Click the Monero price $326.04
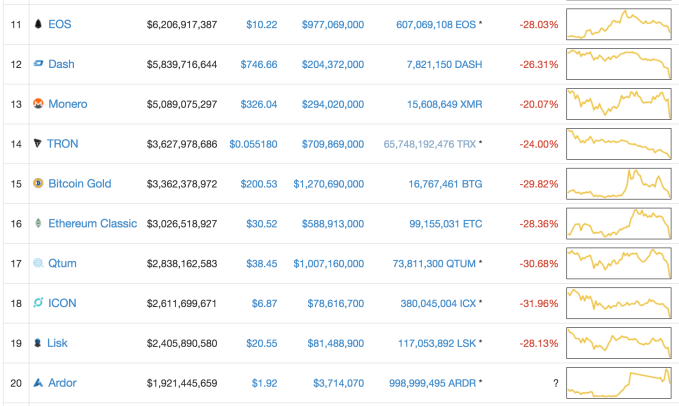Screen dimensions: 679x406 (257, 104)
